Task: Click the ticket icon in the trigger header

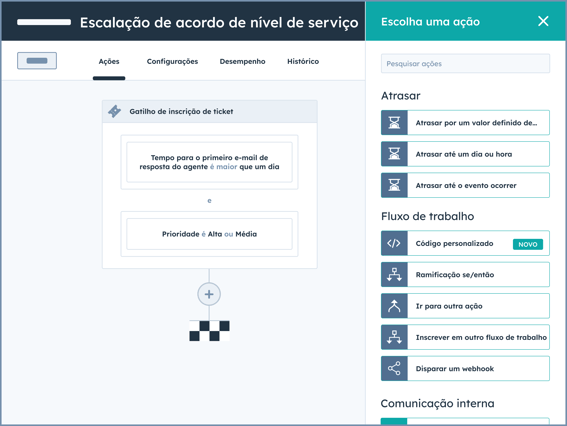Action: [115, 111]
